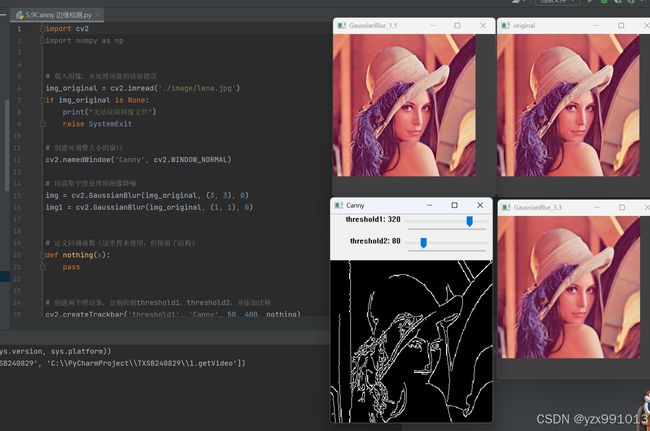650x431 pixels.
Task: Maximize the Canny window
Action: tap(454, 205)
